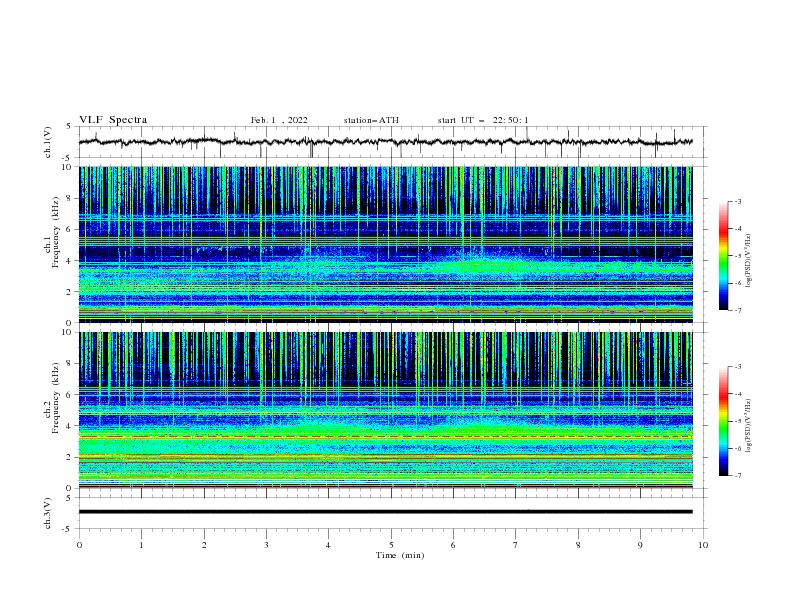Click time axis tick label "6"

coord(453,545)
